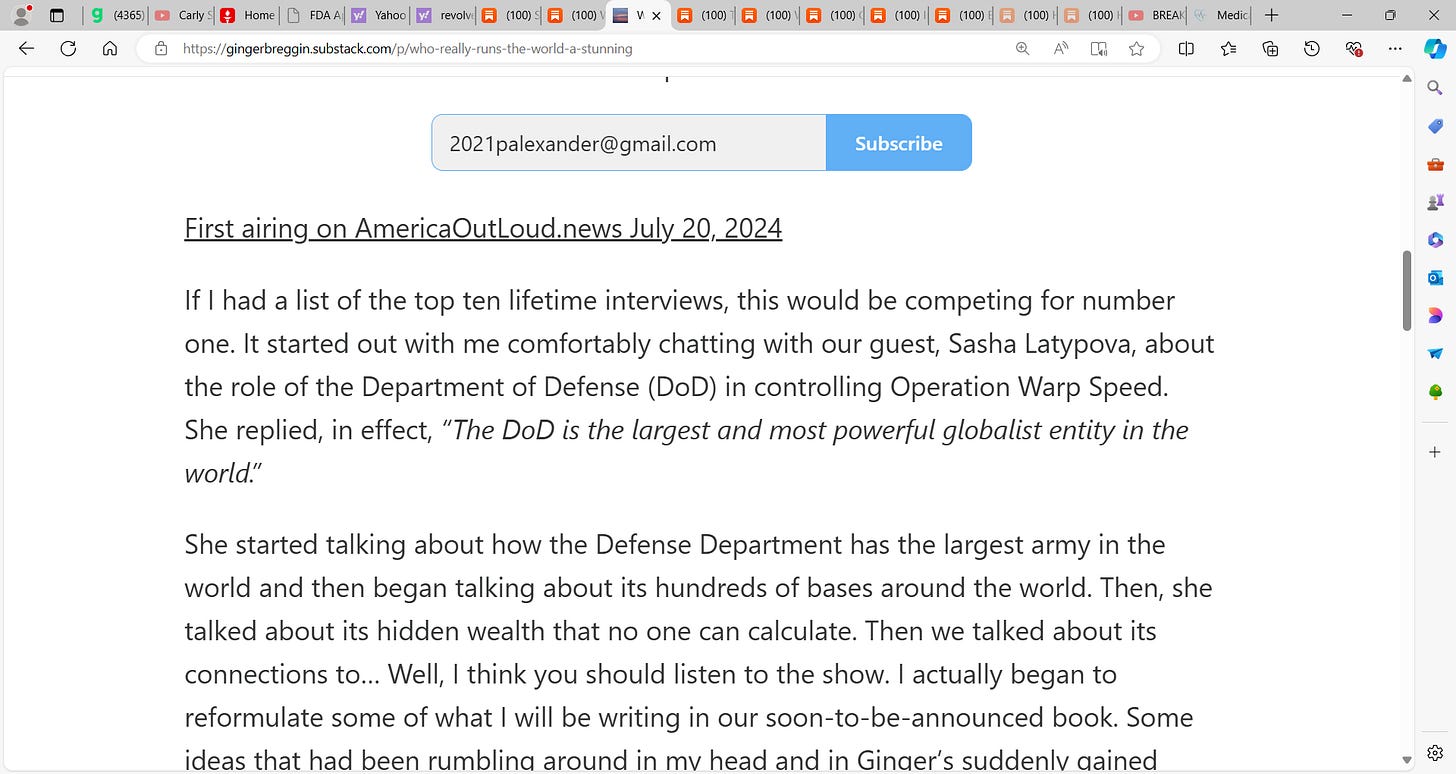Open Outlook in sidebar
The height and width of the screenshot is (774, 1456).
click(1435, 278)
